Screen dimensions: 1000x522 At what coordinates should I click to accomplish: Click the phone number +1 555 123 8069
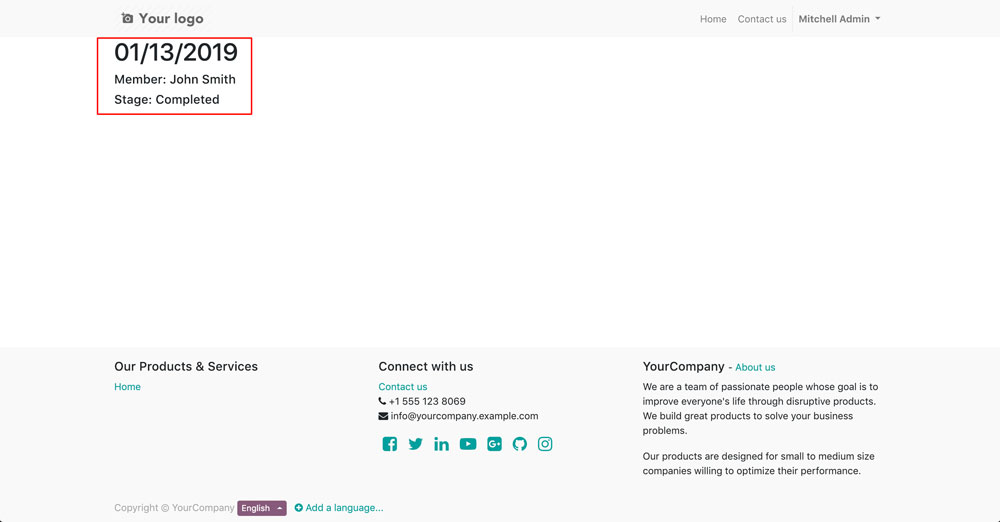pos(427,401)
